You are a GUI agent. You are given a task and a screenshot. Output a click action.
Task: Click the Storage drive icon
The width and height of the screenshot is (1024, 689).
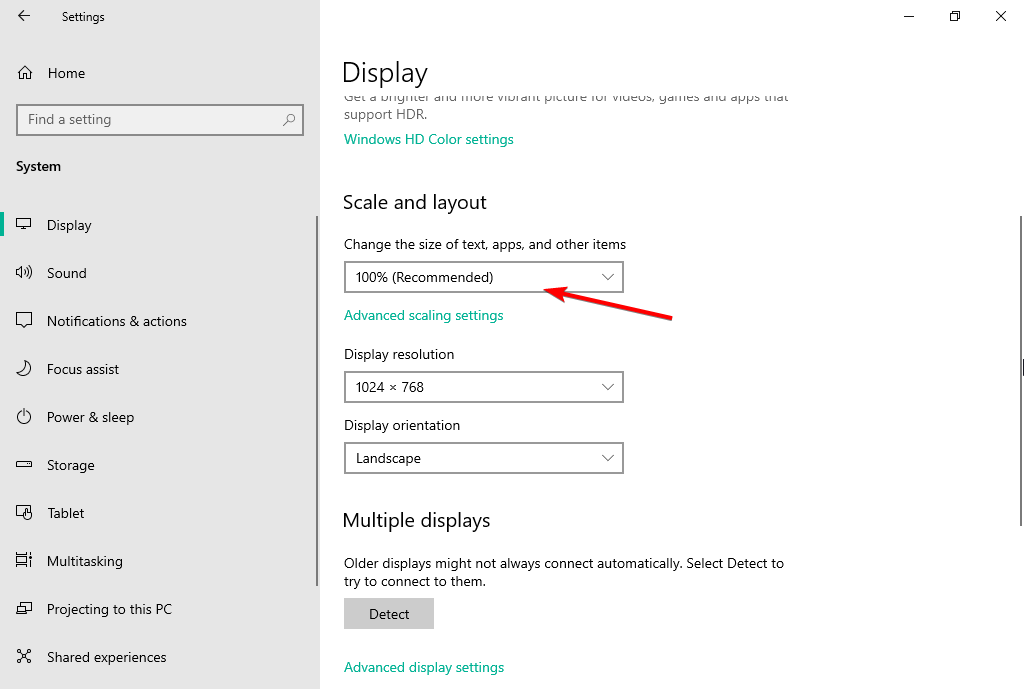(x=25, y=465)
